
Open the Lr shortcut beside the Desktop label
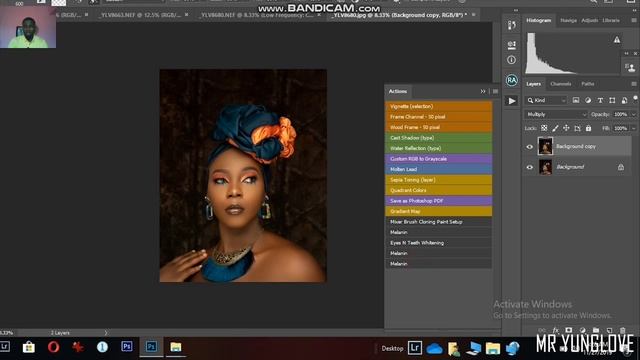tap(415, 348)
